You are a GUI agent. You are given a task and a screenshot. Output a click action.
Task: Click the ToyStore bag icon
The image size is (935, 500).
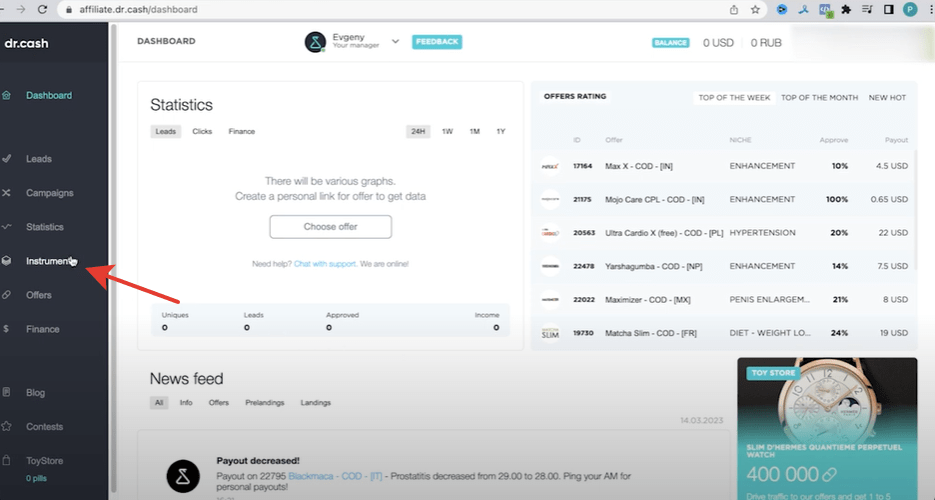pyautogui.click(x=7, y=460)
